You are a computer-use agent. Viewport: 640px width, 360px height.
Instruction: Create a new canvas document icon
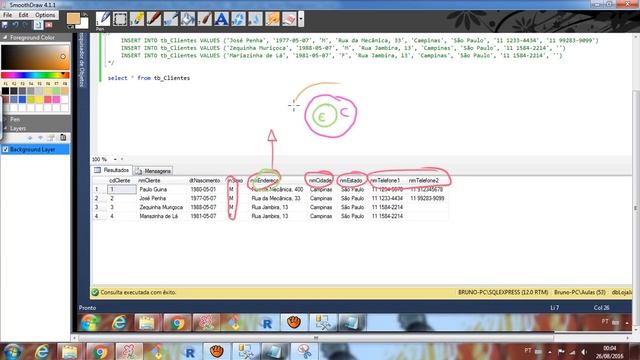tap(38, 25)
